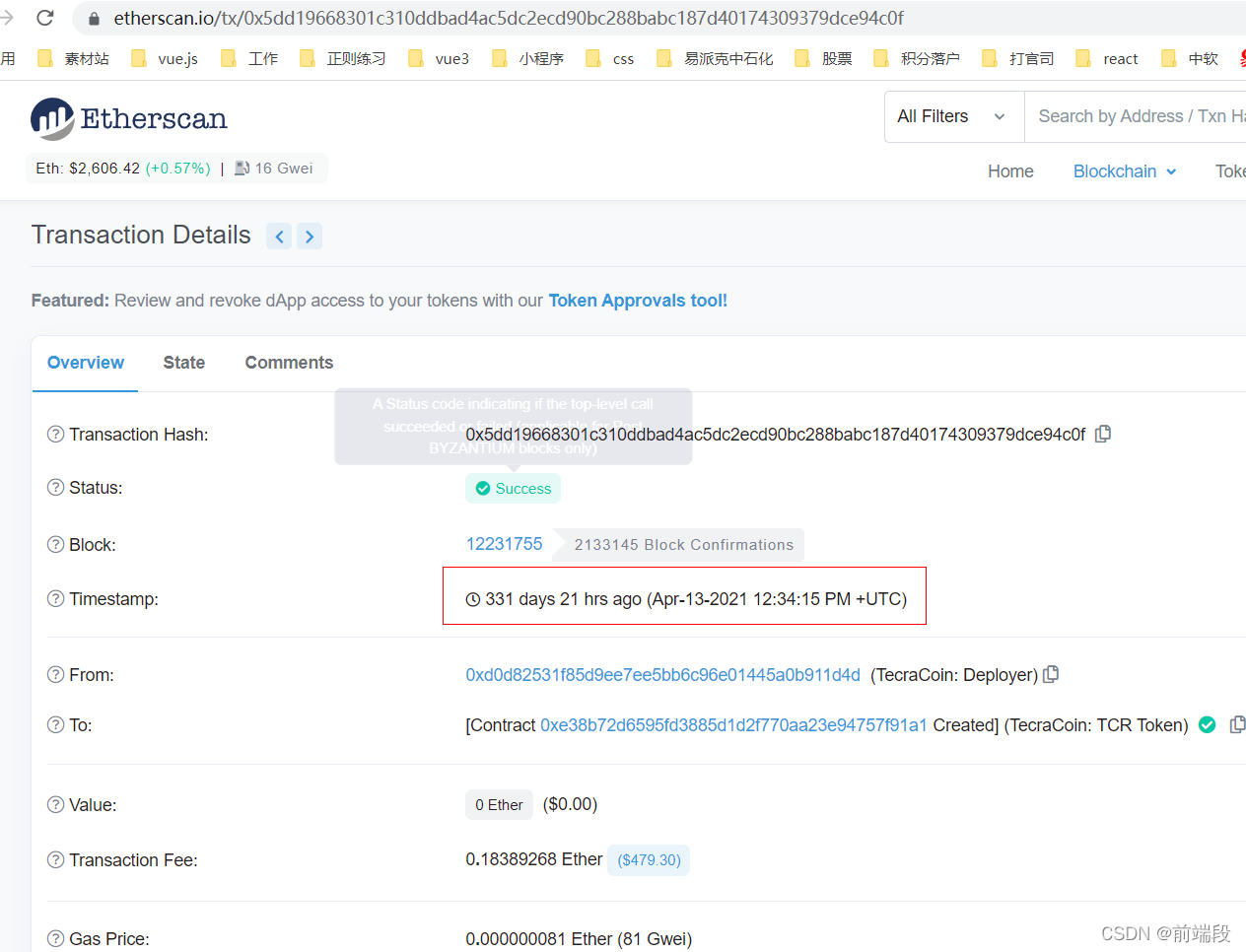Click the Success status badge
The height and width of the screenshot is (952, 1246).
[513, 489]
